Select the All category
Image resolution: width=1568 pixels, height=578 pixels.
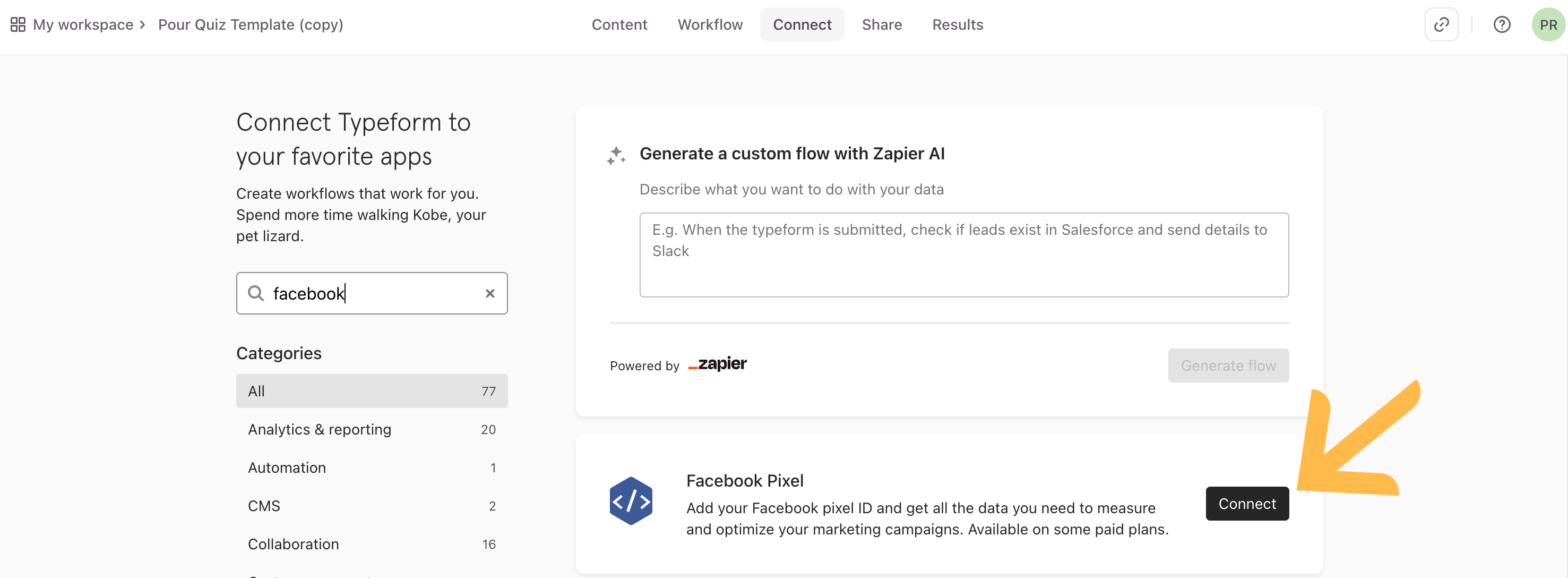click(x=372, y=391)
